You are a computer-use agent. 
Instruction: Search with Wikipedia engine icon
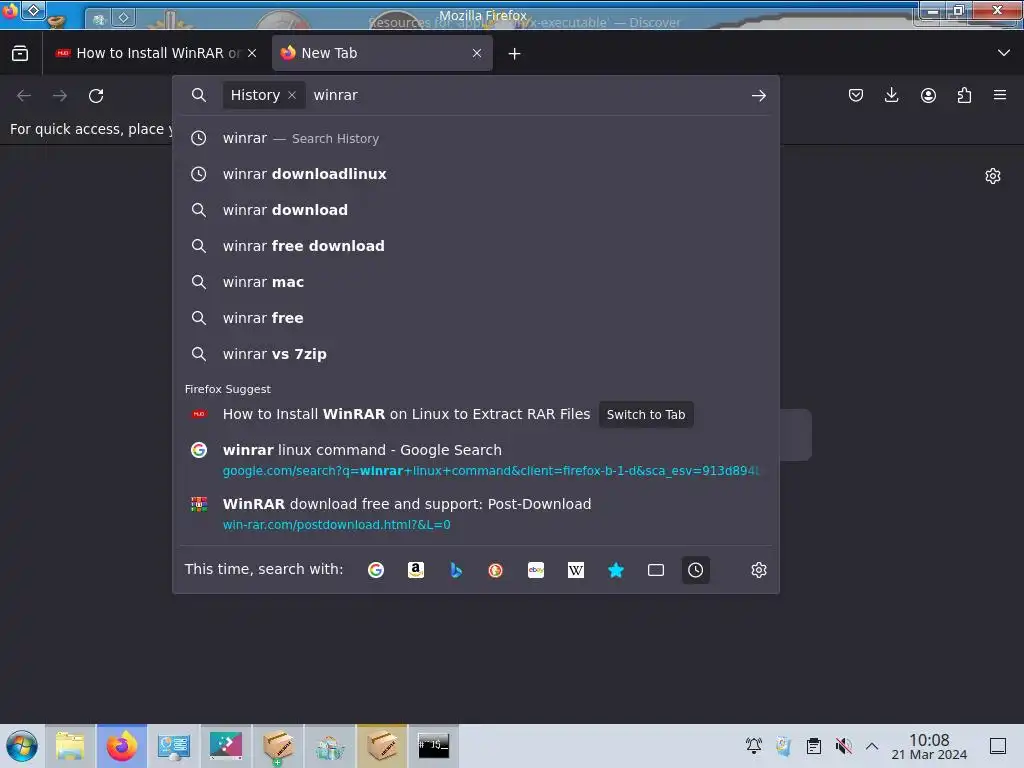[576, 570]
